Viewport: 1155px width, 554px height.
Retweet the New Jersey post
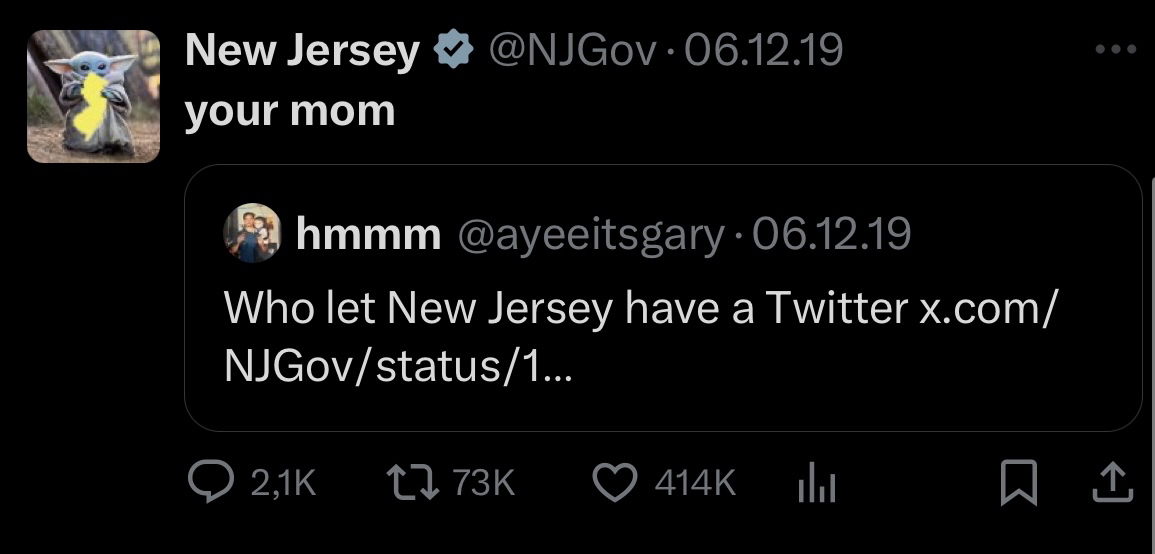click(x=412, y=484)
